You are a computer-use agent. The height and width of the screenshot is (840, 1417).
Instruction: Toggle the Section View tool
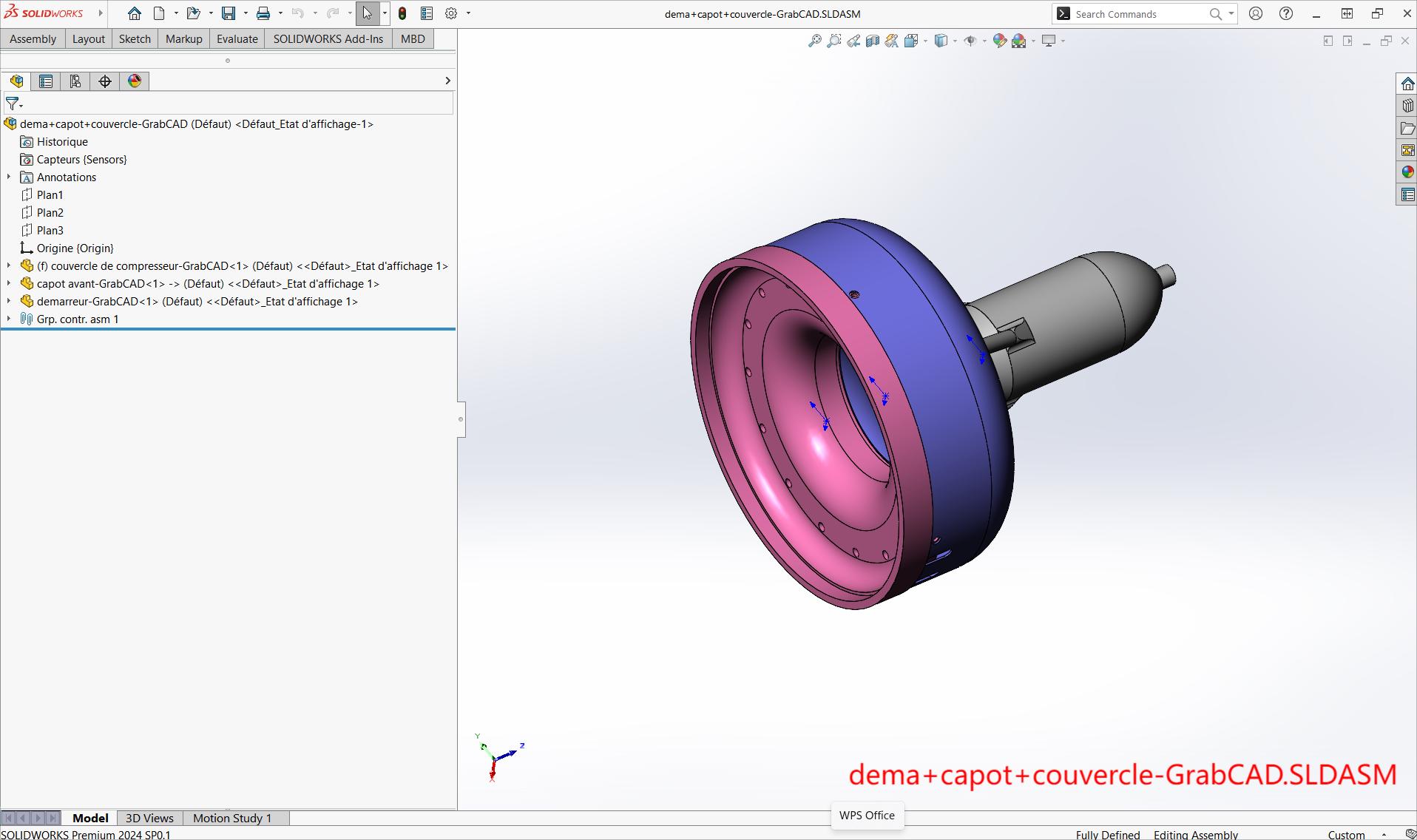click(x=873, y=41)
